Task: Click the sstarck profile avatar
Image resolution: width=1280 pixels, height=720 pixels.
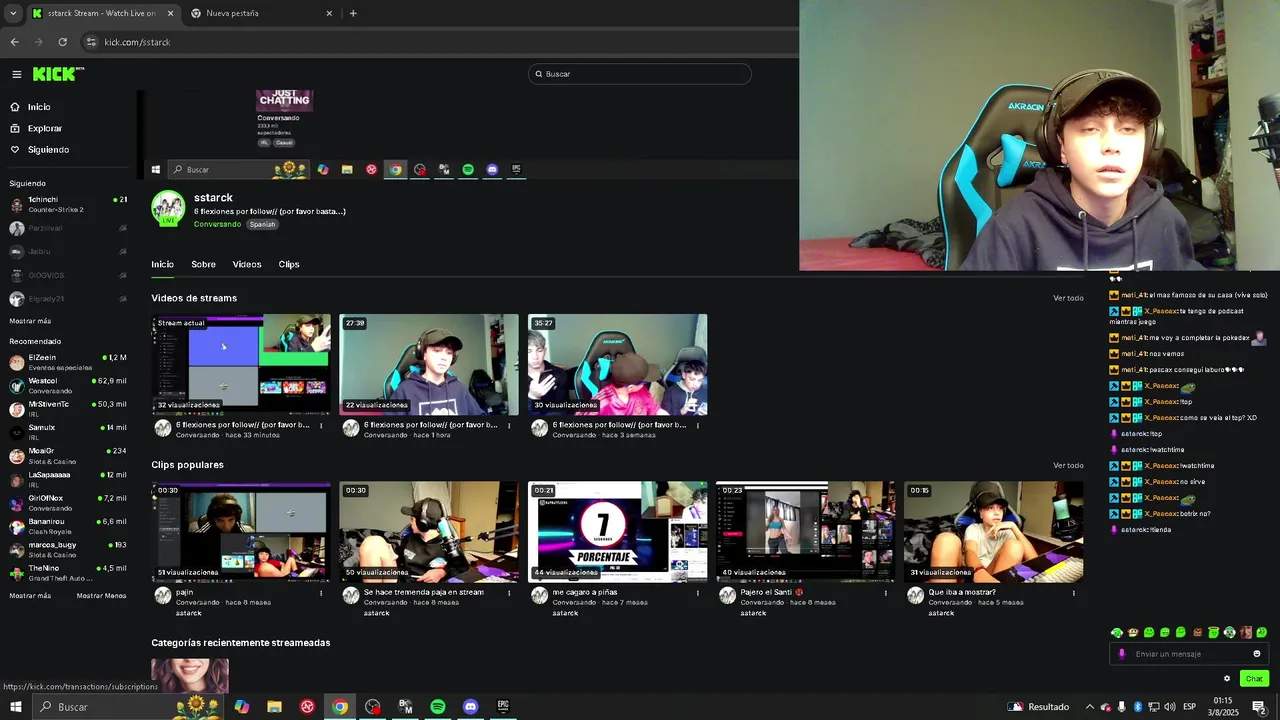Action: pos(168,208)
